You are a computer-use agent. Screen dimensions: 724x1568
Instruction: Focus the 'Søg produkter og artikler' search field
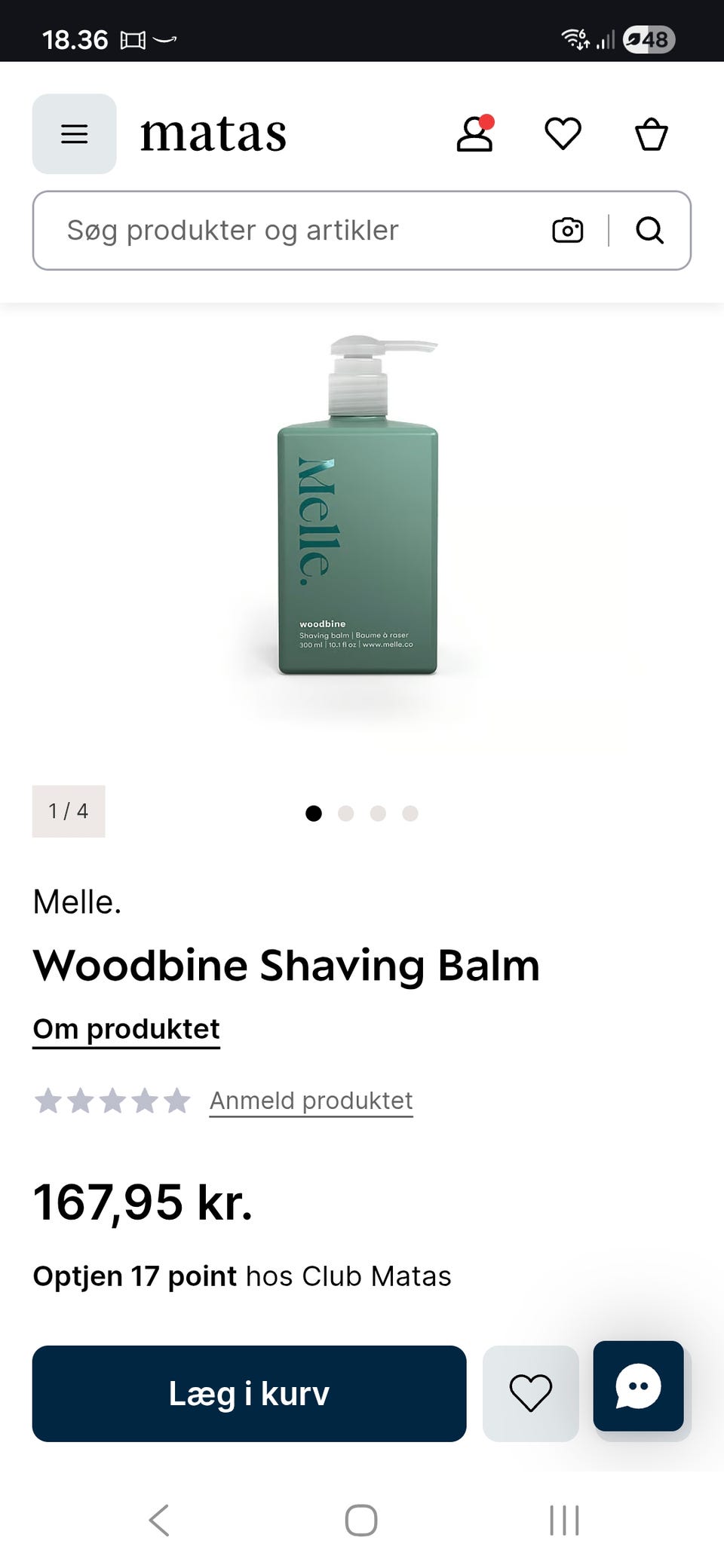tap(302, 230)
